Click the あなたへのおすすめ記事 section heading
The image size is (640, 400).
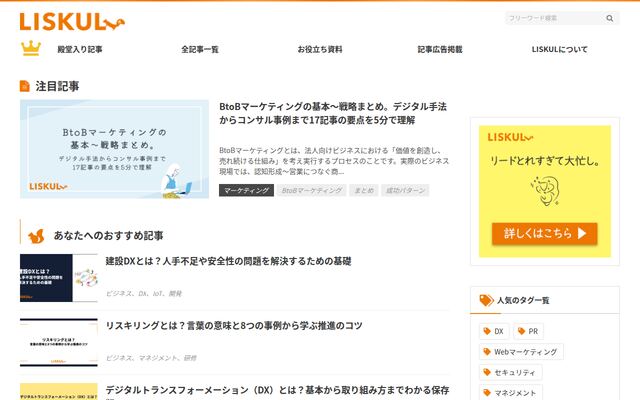point(109,236)
